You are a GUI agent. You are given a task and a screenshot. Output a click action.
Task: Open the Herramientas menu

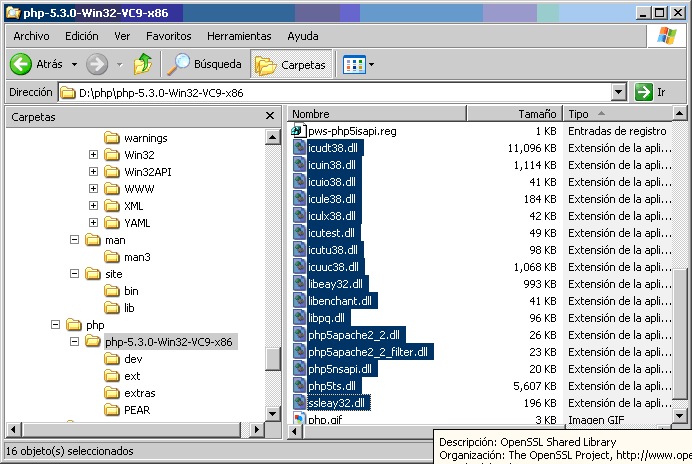point(239,36)
